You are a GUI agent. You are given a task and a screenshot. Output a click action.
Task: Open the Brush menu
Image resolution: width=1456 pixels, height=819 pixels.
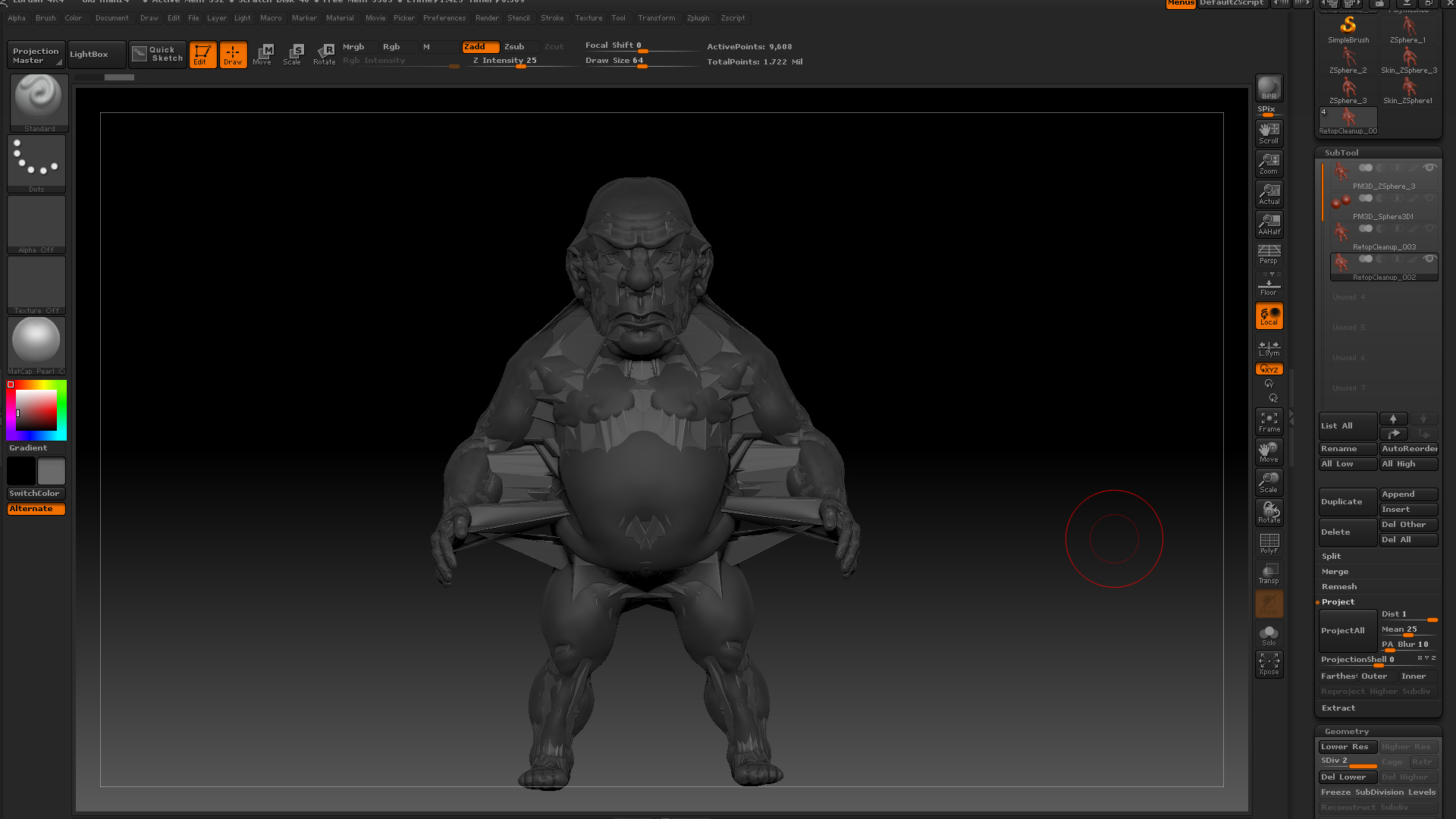click(x=45, y=18)
